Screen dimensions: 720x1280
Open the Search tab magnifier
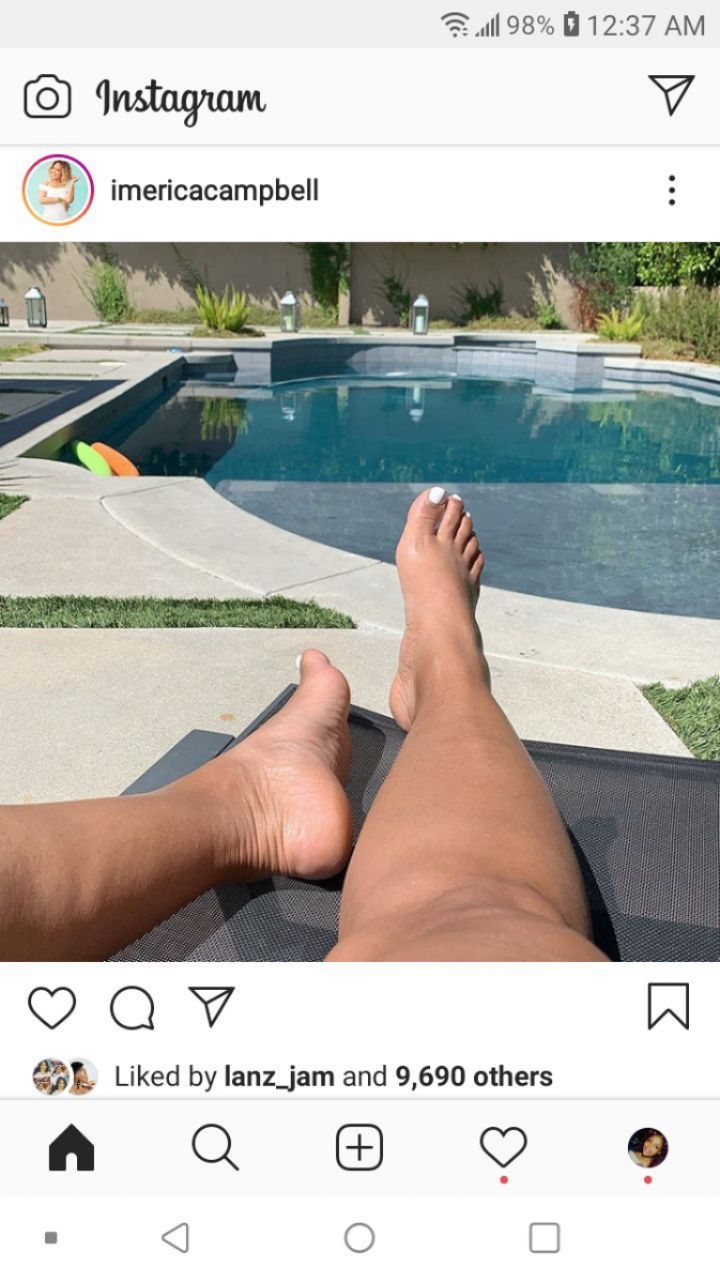click(x=215, y=1147)
